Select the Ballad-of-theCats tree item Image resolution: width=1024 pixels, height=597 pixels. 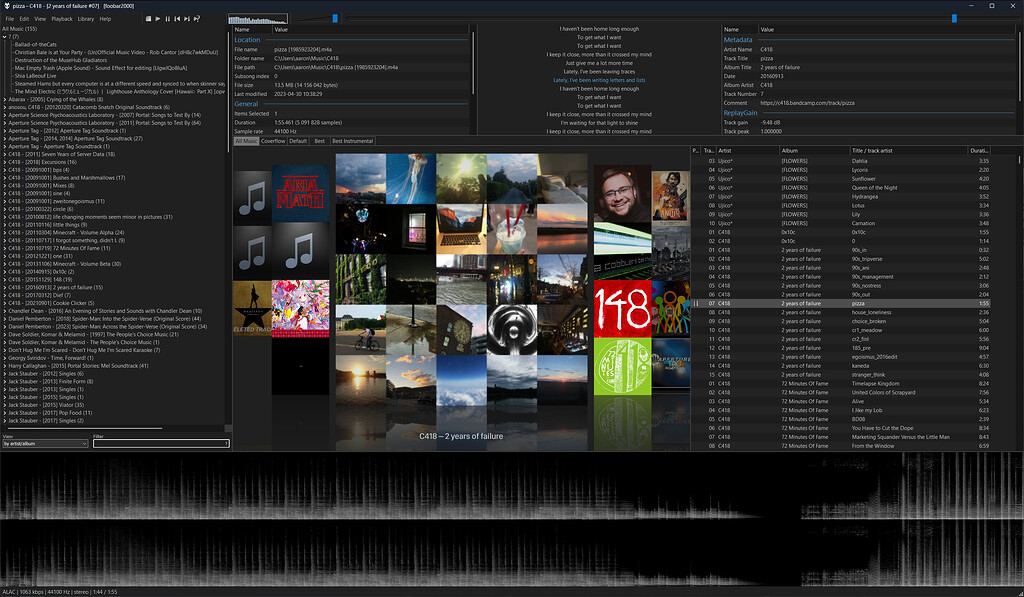tap(35, 44)
